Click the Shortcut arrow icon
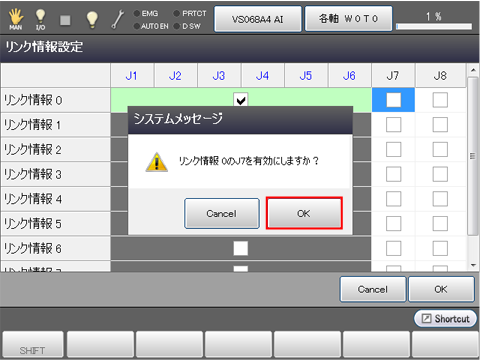 pos(426,318)
